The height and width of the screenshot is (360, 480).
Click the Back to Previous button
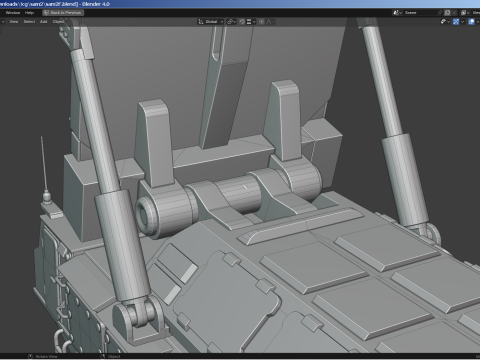pos(63,13)
